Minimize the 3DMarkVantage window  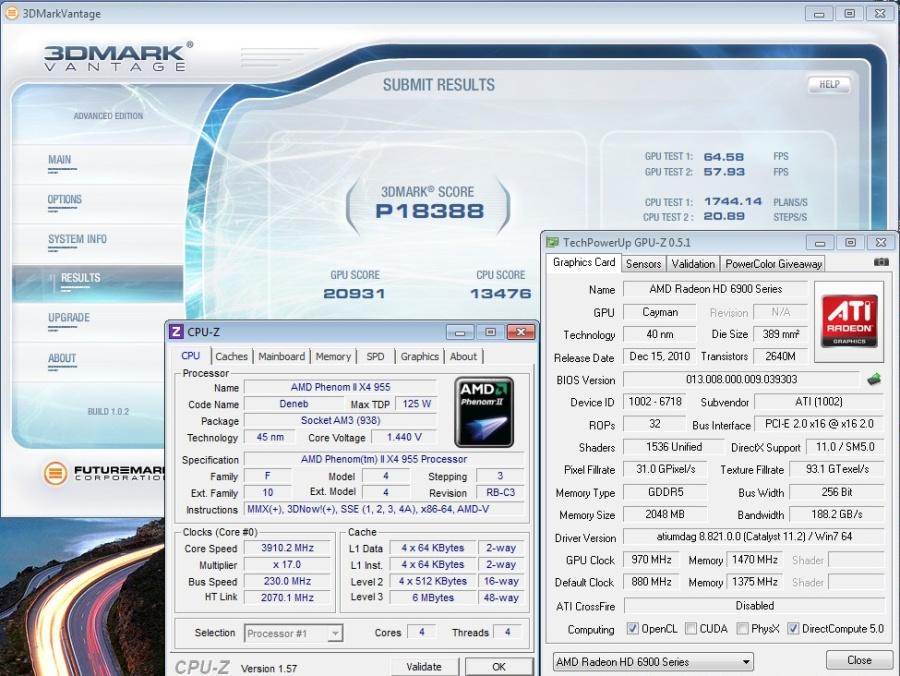[819, 13]
